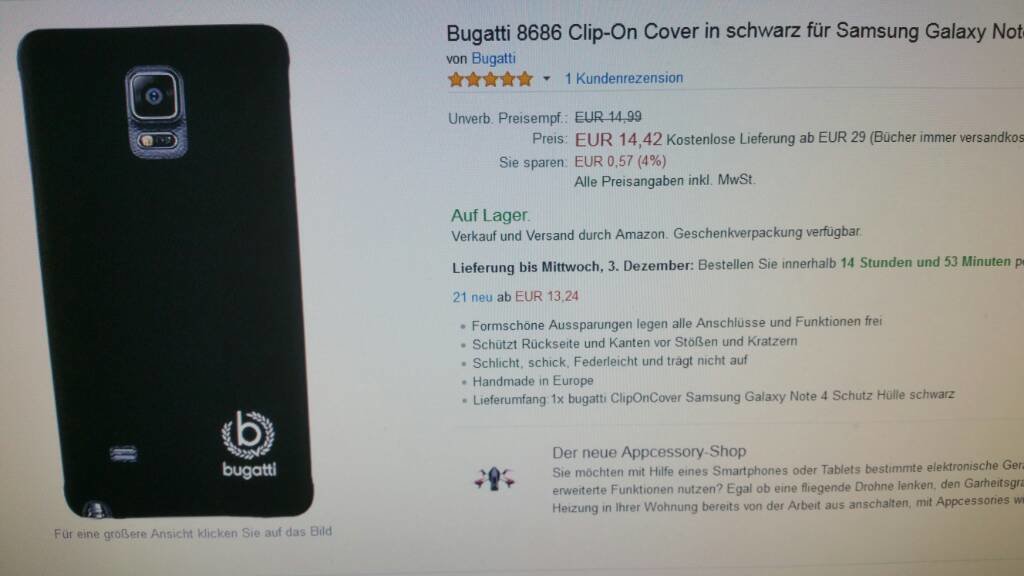Click the Sie sparen EUR 0,57 amount
Screen dimensions: 1024x576
click(620, 161)
